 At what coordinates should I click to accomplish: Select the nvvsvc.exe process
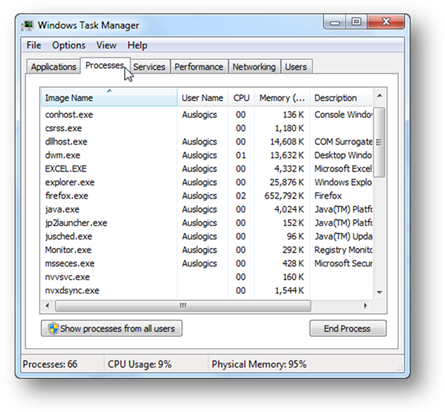pyautogui.click(x=207, y=277)
